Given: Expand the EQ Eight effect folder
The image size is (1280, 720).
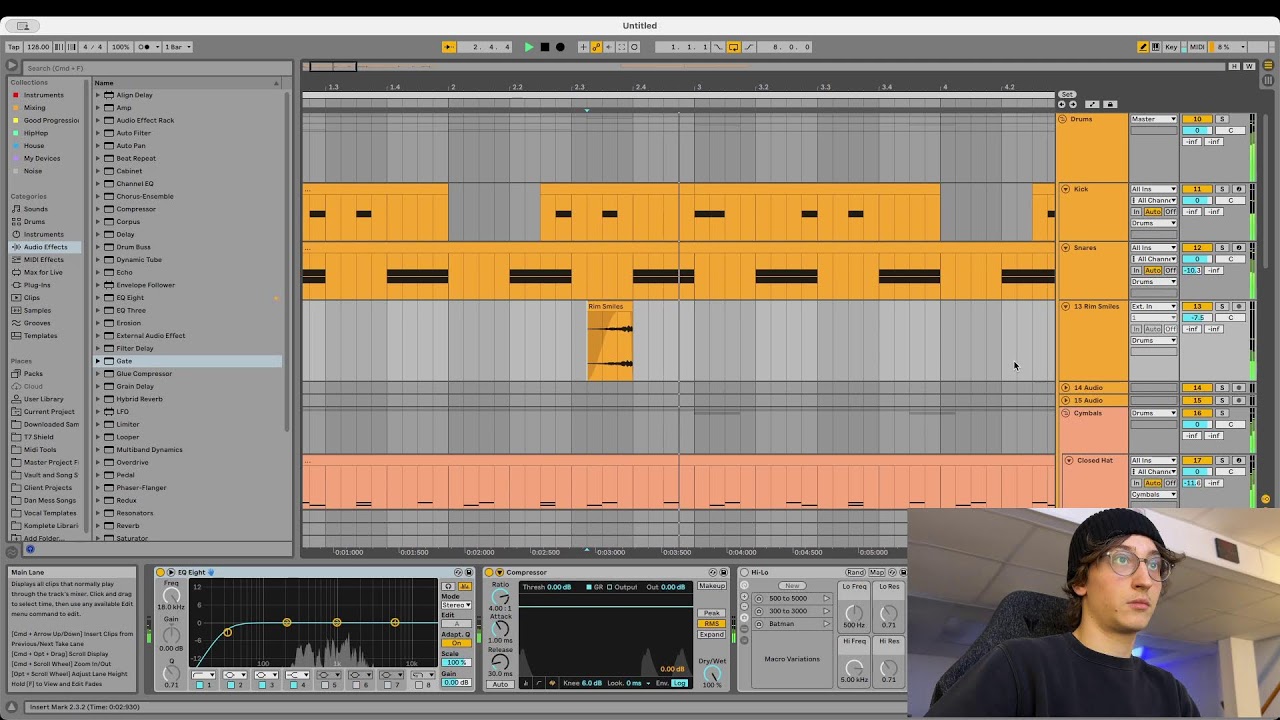Looking at the screenshot, I should 98,298.
